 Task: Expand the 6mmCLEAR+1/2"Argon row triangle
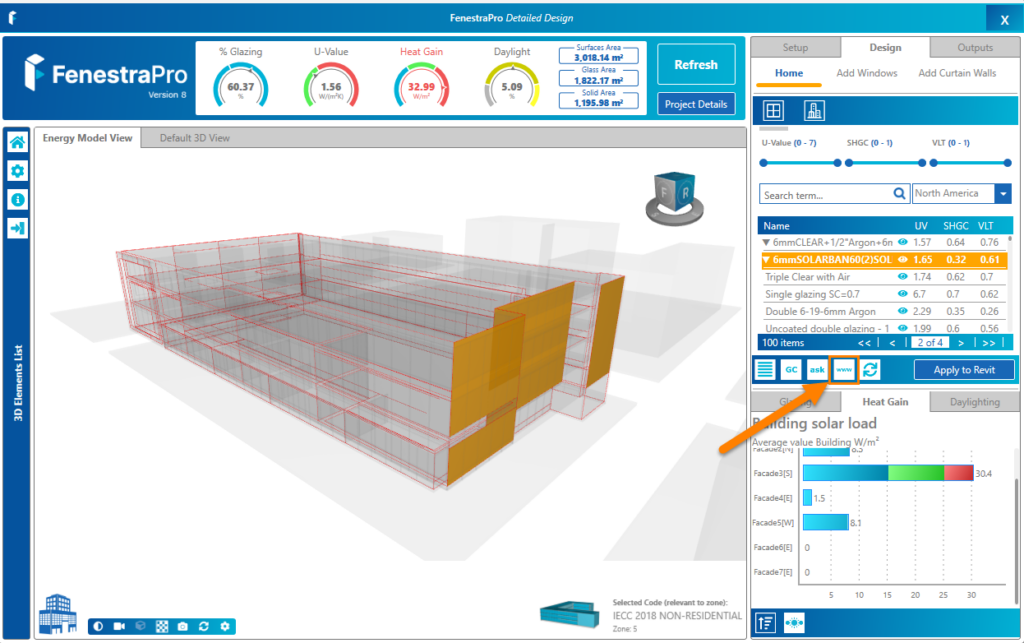coord(766,242)
